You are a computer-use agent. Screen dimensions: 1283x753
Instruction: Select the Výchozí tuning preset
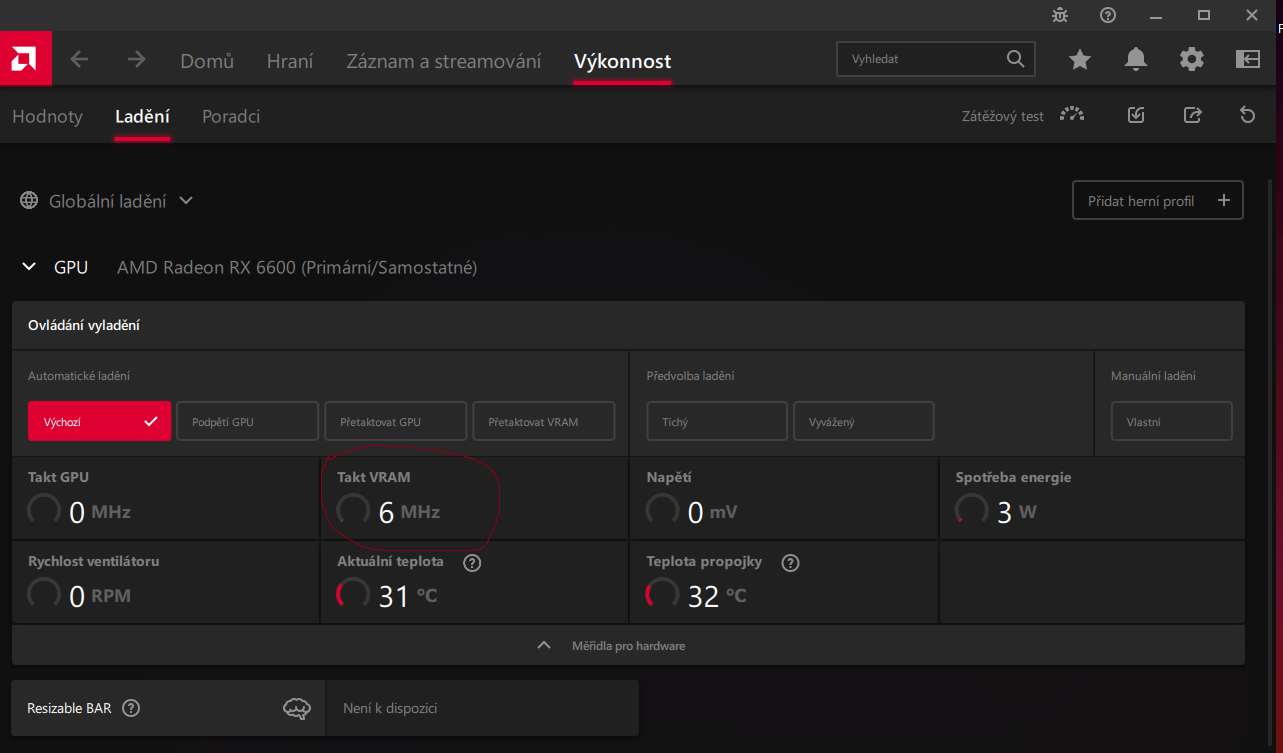tap(99, 422)
